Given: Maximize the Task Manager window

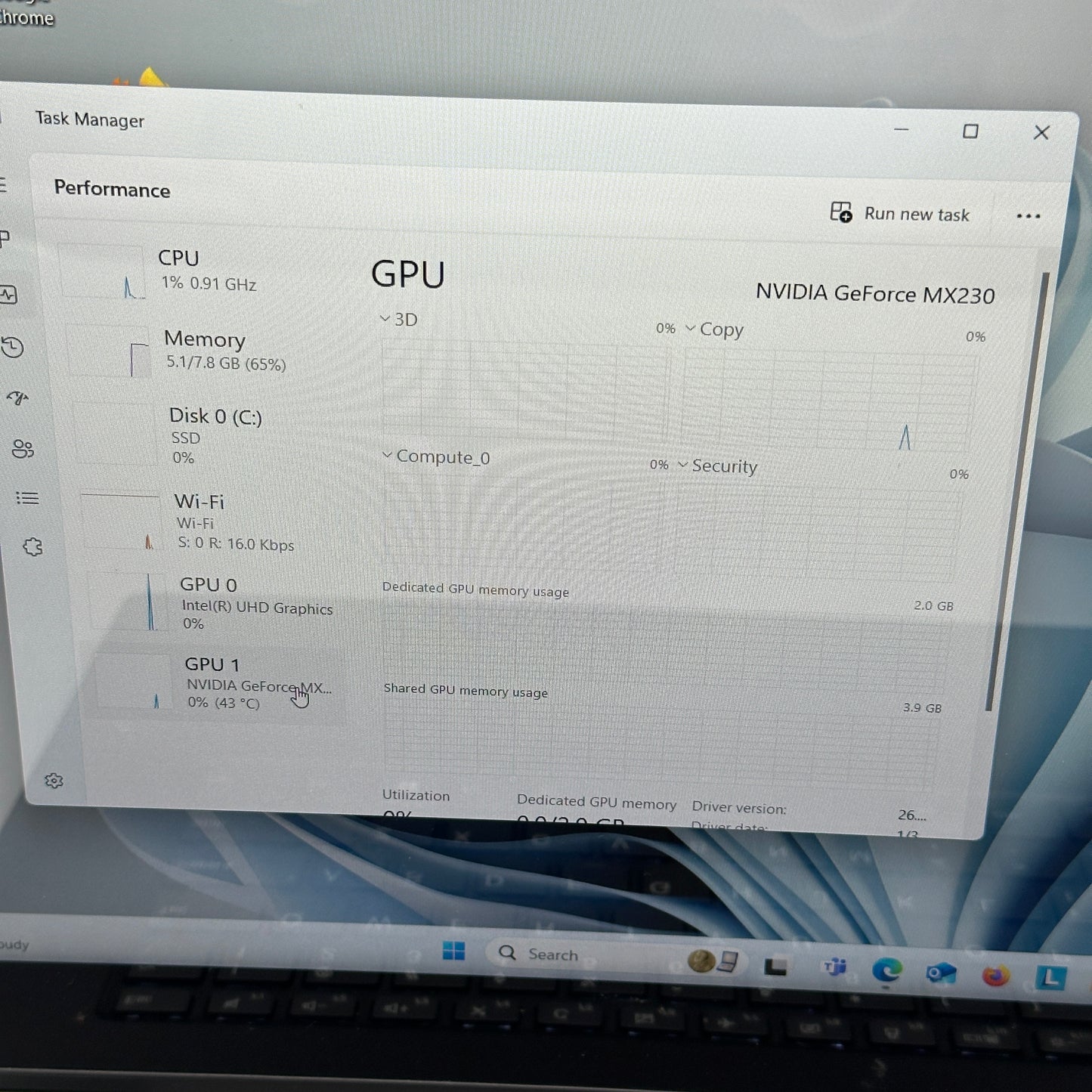Looking at the screenshot, I should [x=970, y=131].
